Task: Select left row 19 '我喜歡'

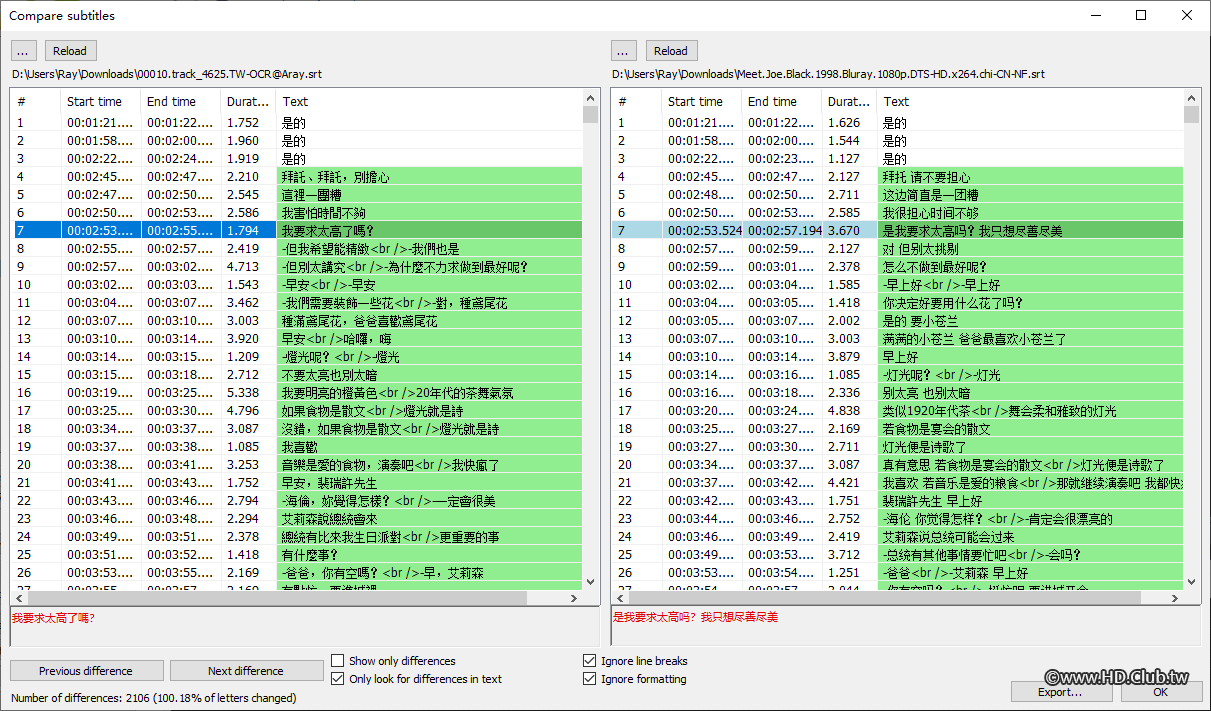Action: point(296,447)
